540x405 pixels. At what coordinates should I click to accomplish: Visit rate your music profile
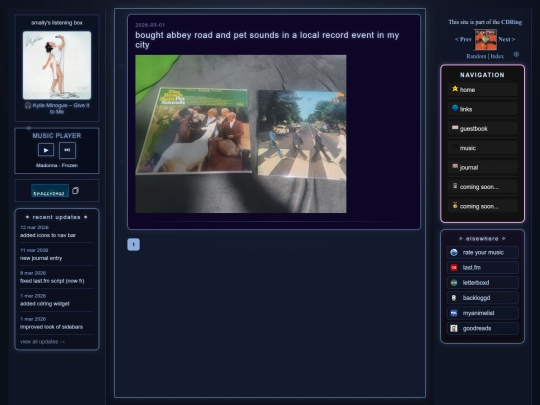tap(482, 252)
